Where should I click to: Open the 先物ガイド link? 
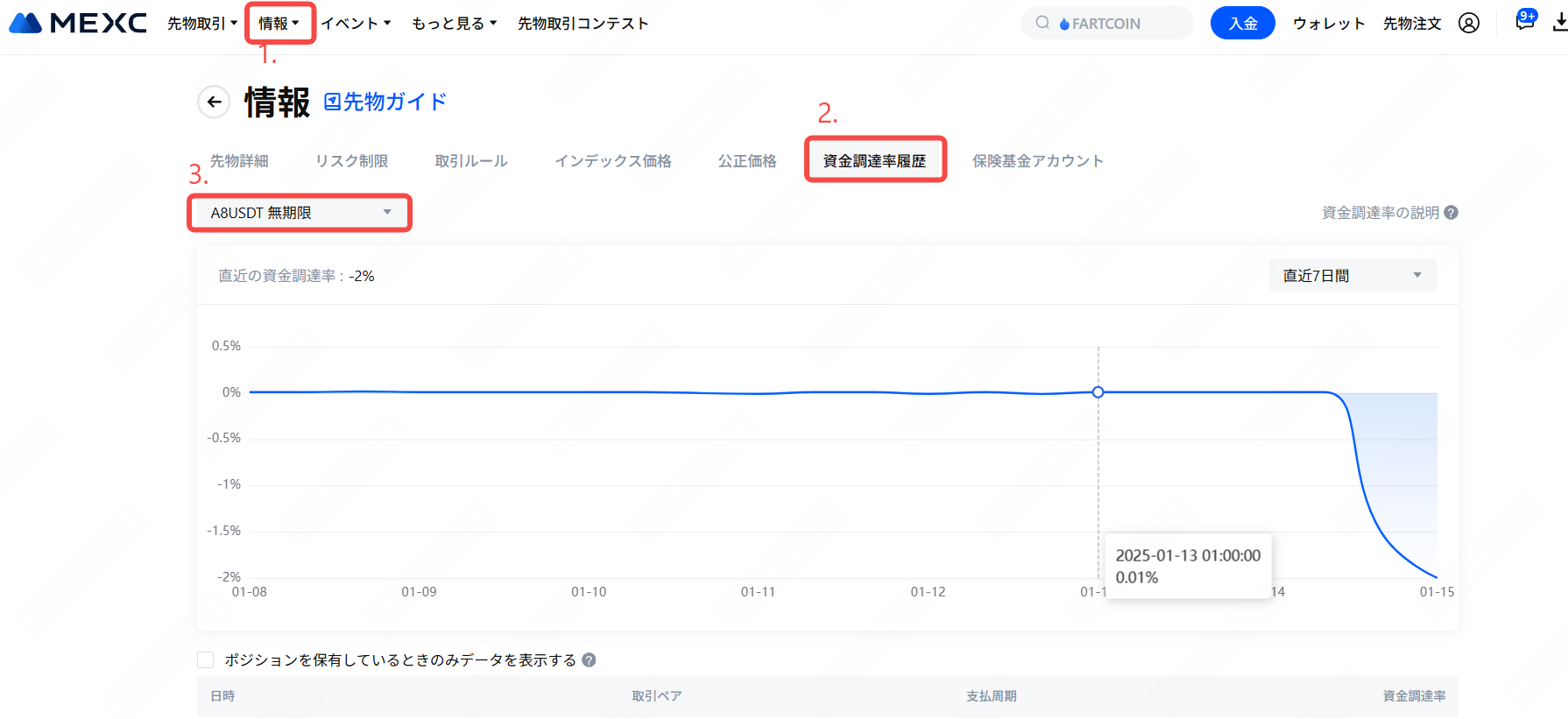385,102
